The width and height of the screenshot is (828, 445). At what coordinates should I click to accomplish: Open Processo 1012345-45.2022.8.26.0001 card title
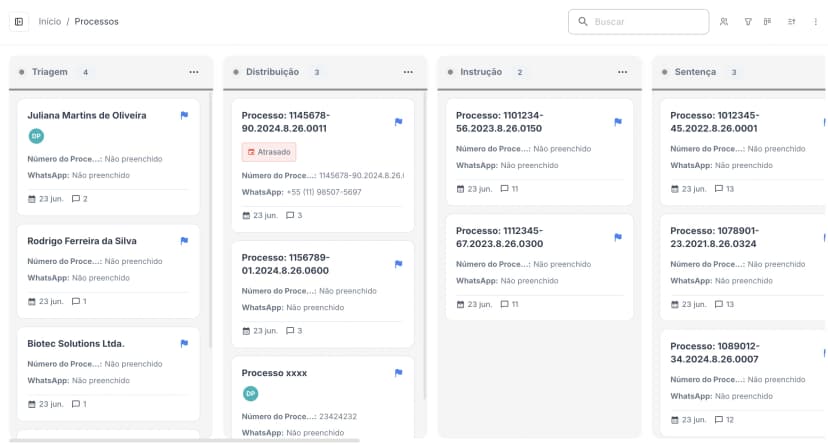click(x=714, y=122)
